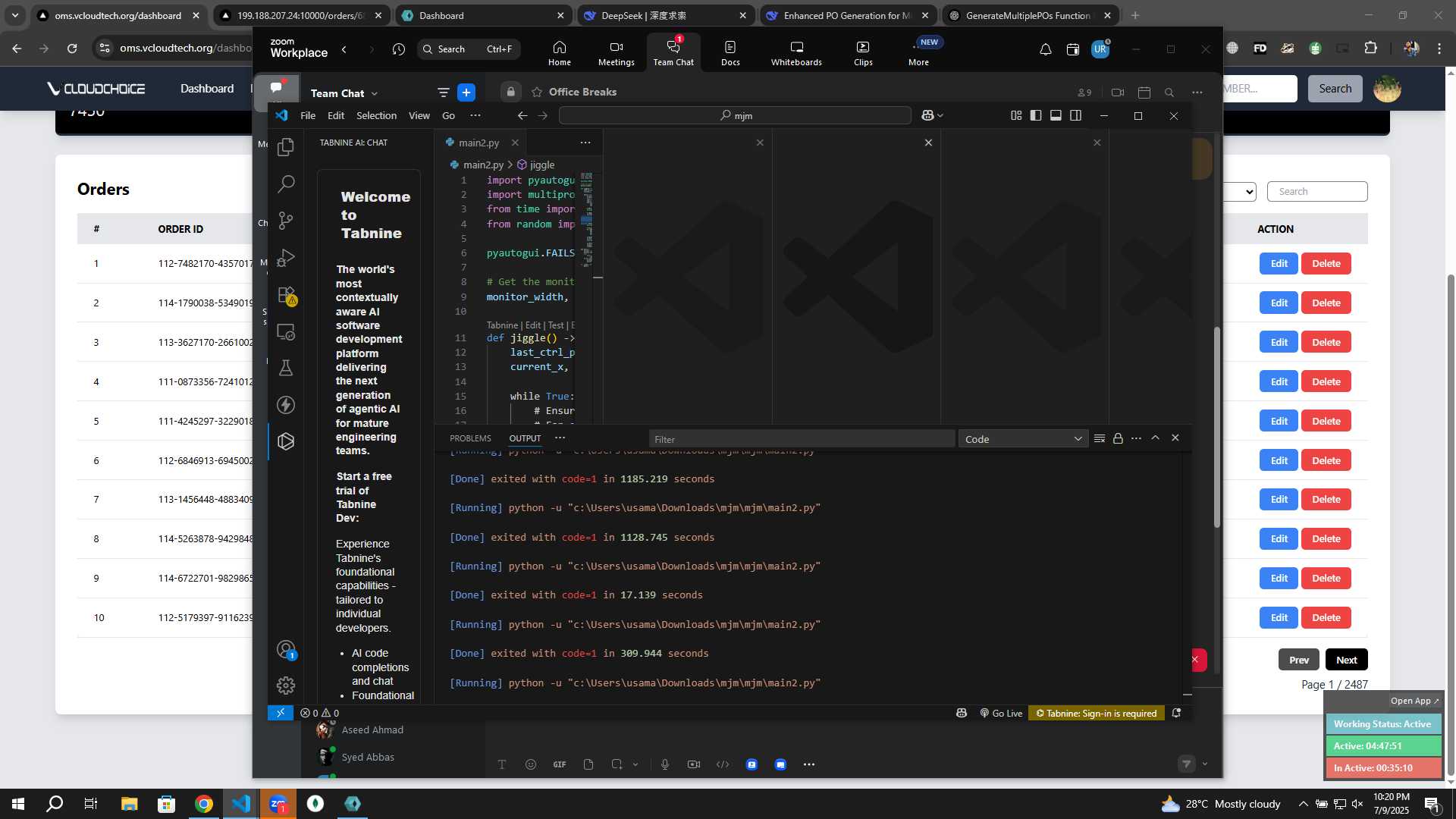Switch to the OUTPUT panel tab
Screen dimensions: 1456x819
(525, 438)
